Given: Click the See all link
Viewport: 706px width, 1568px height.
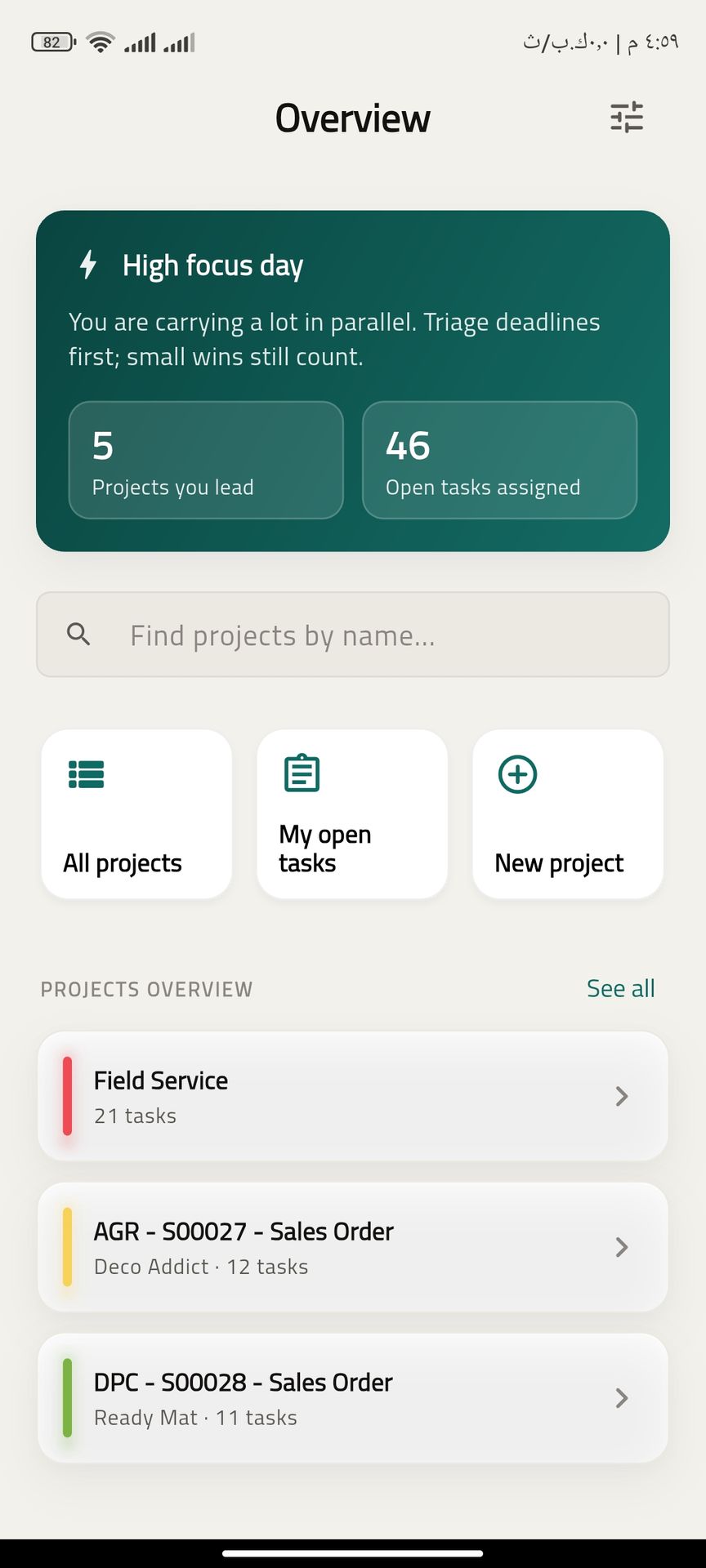Looking at the screenshot, I should coord(620,988).
